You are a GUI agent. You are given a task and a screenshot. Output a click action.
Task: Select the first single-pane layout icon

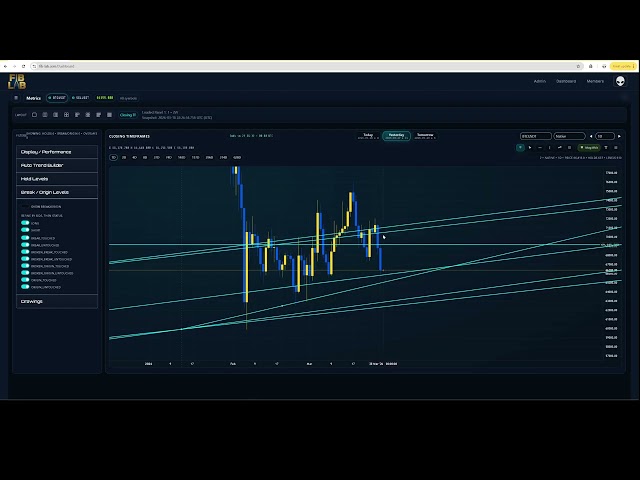pos(34,115)
